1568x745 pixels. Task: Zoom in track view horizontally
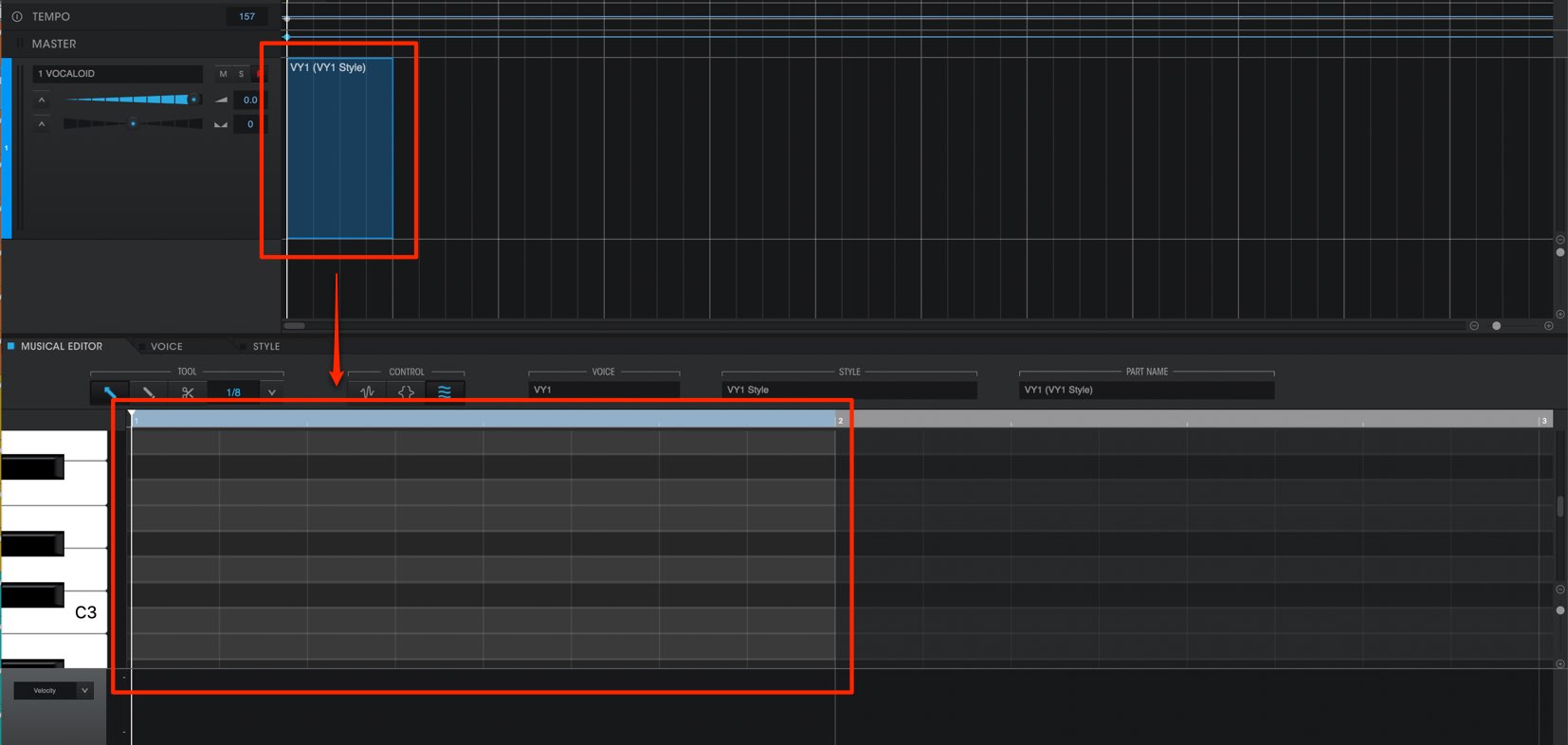point(1548,325)
